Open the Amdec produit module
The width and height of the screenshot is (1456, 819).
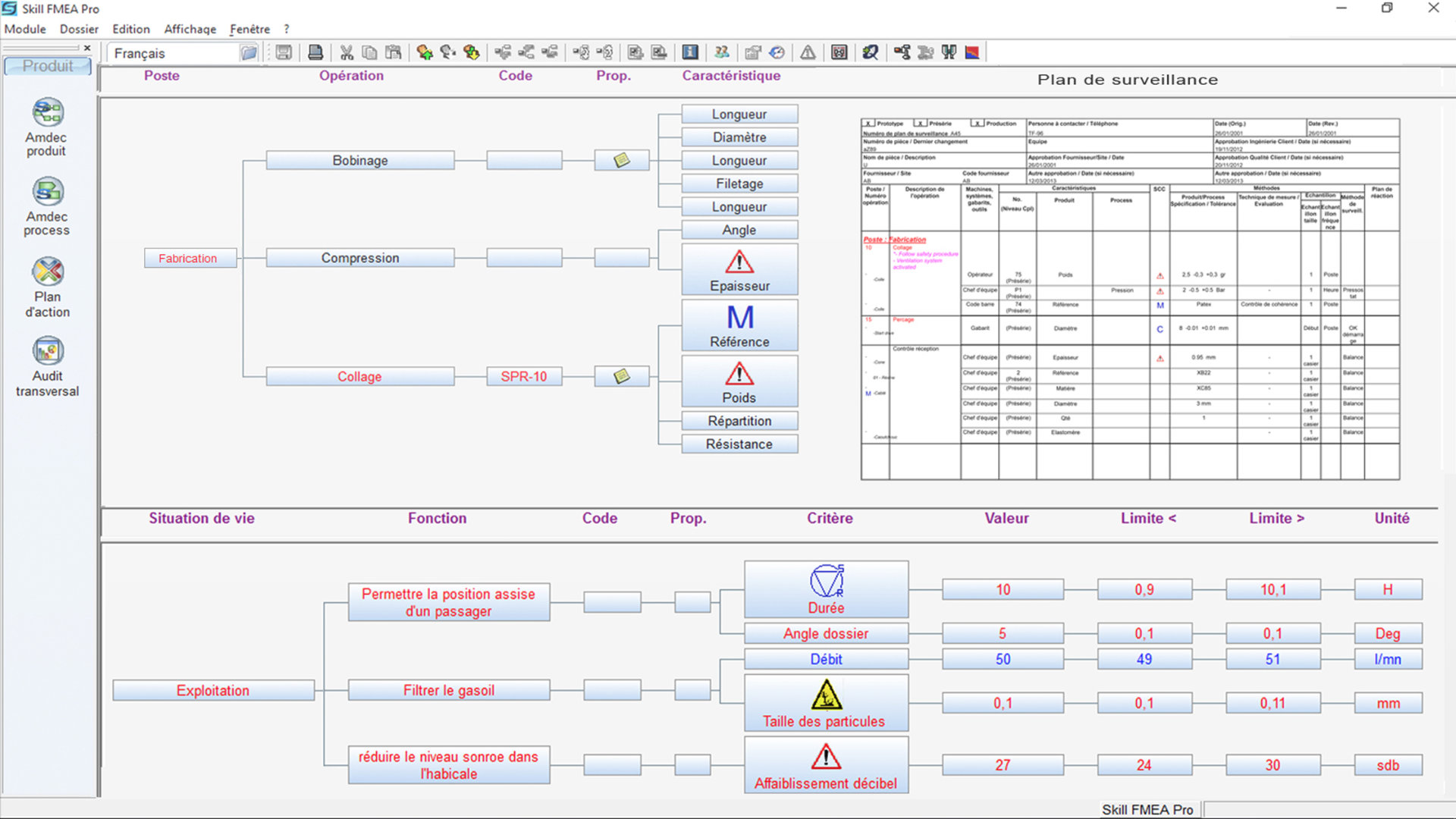(x=47, y=127)
